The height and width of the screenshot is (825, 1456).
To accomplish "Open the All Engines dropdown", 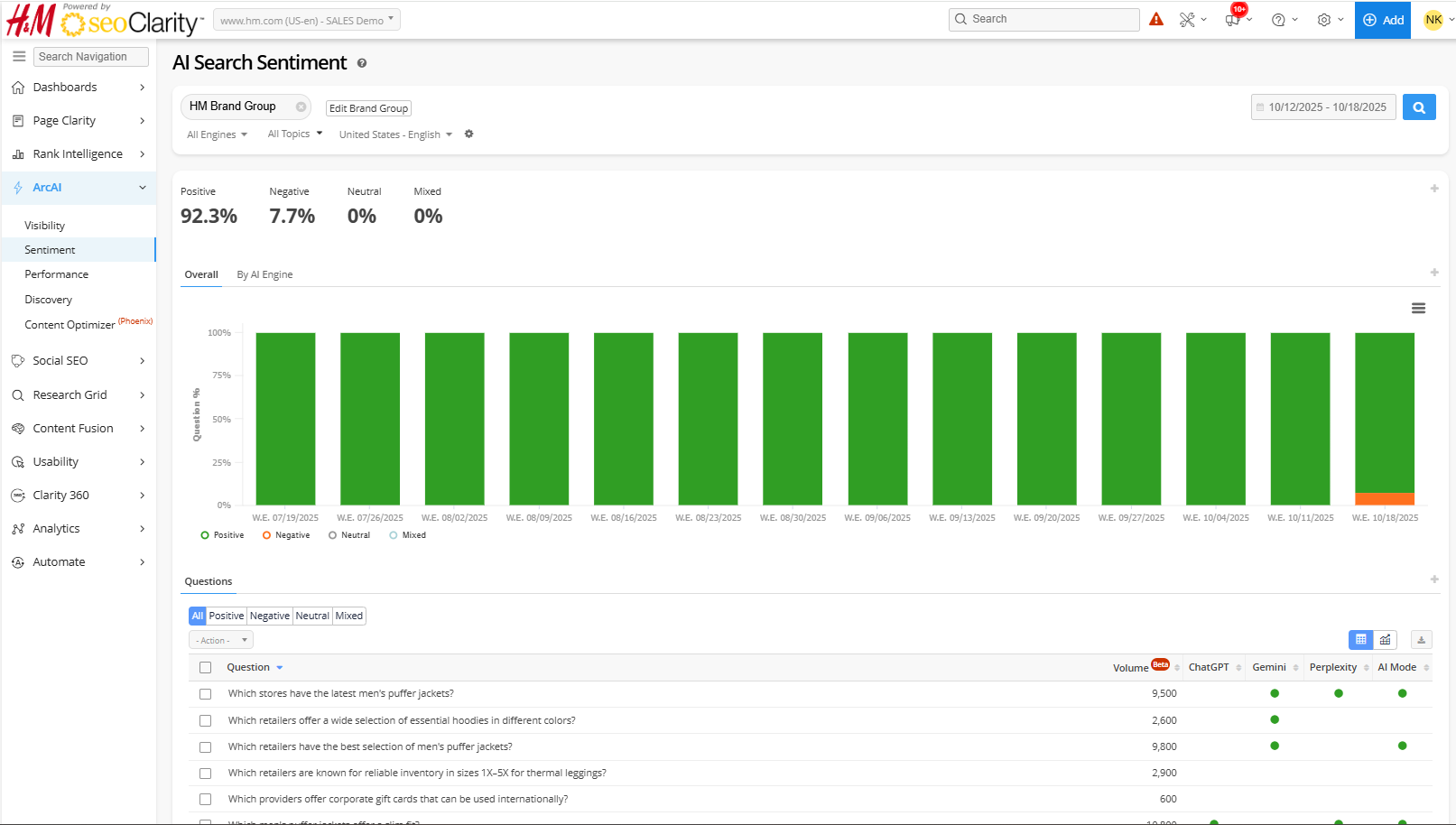I will [217, 134].
